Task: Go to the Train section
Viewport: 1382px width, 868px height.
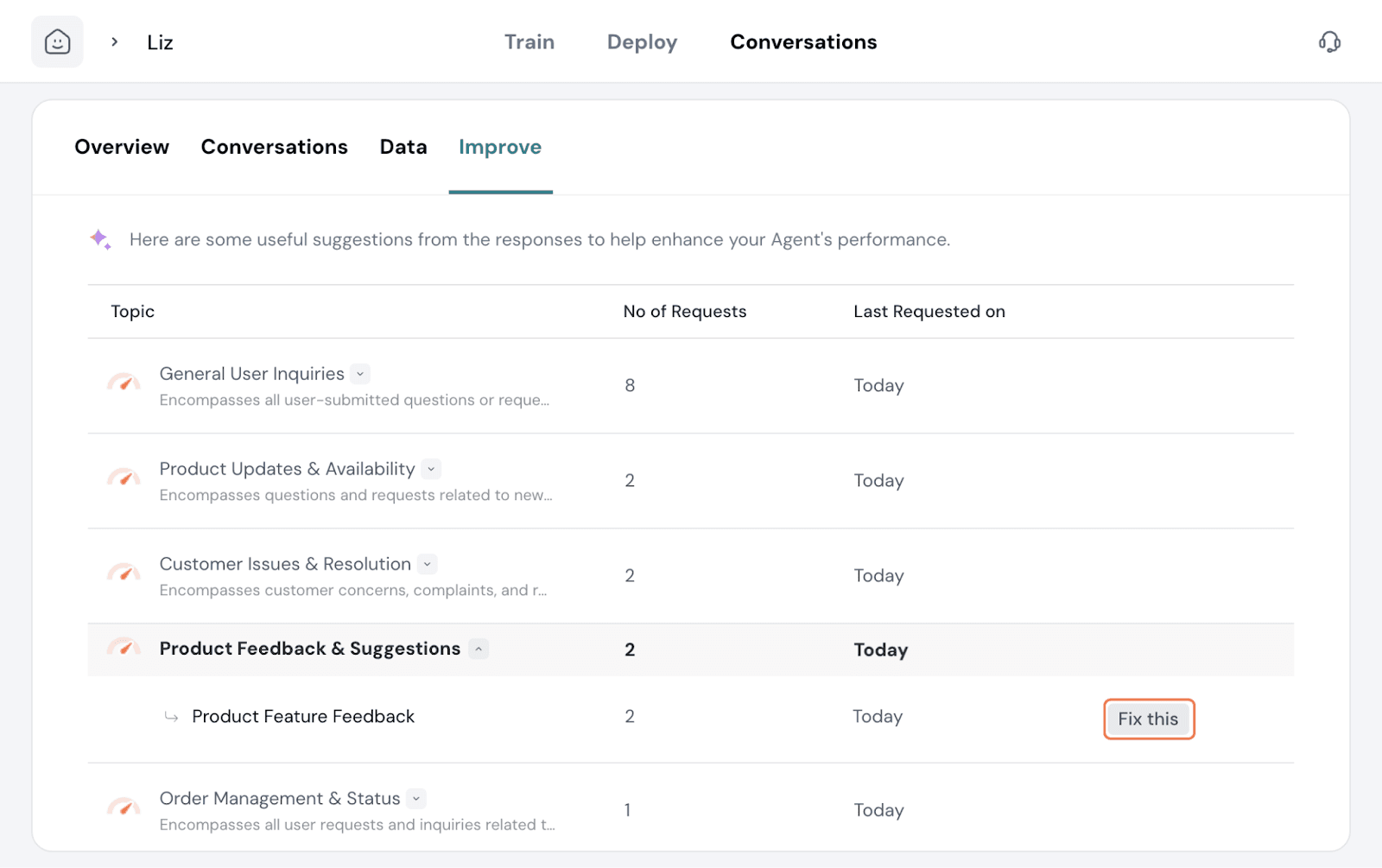Action: (x=529, y=42)
